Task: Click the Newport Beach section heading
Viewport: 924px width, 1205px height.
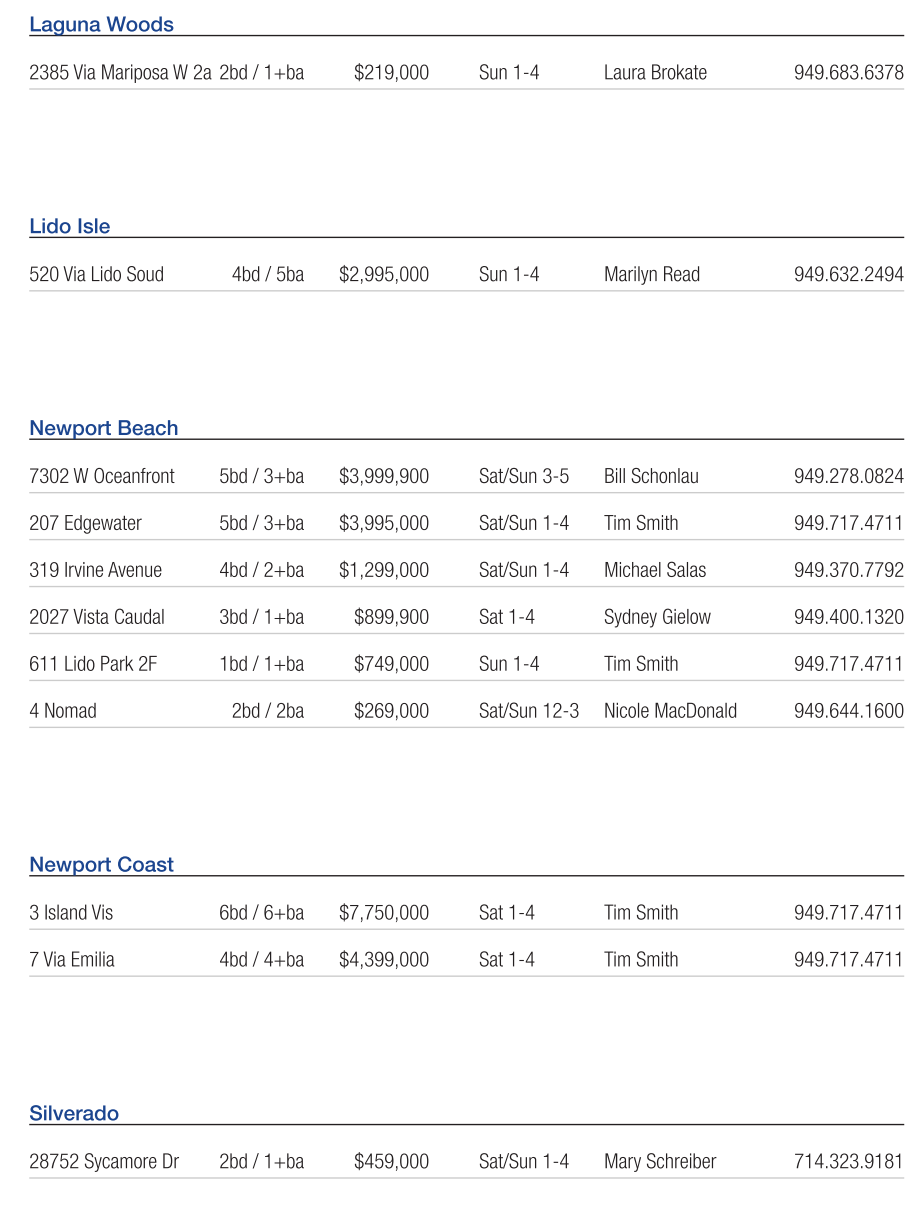Action: pyautogui.click(x=104, y=429)
